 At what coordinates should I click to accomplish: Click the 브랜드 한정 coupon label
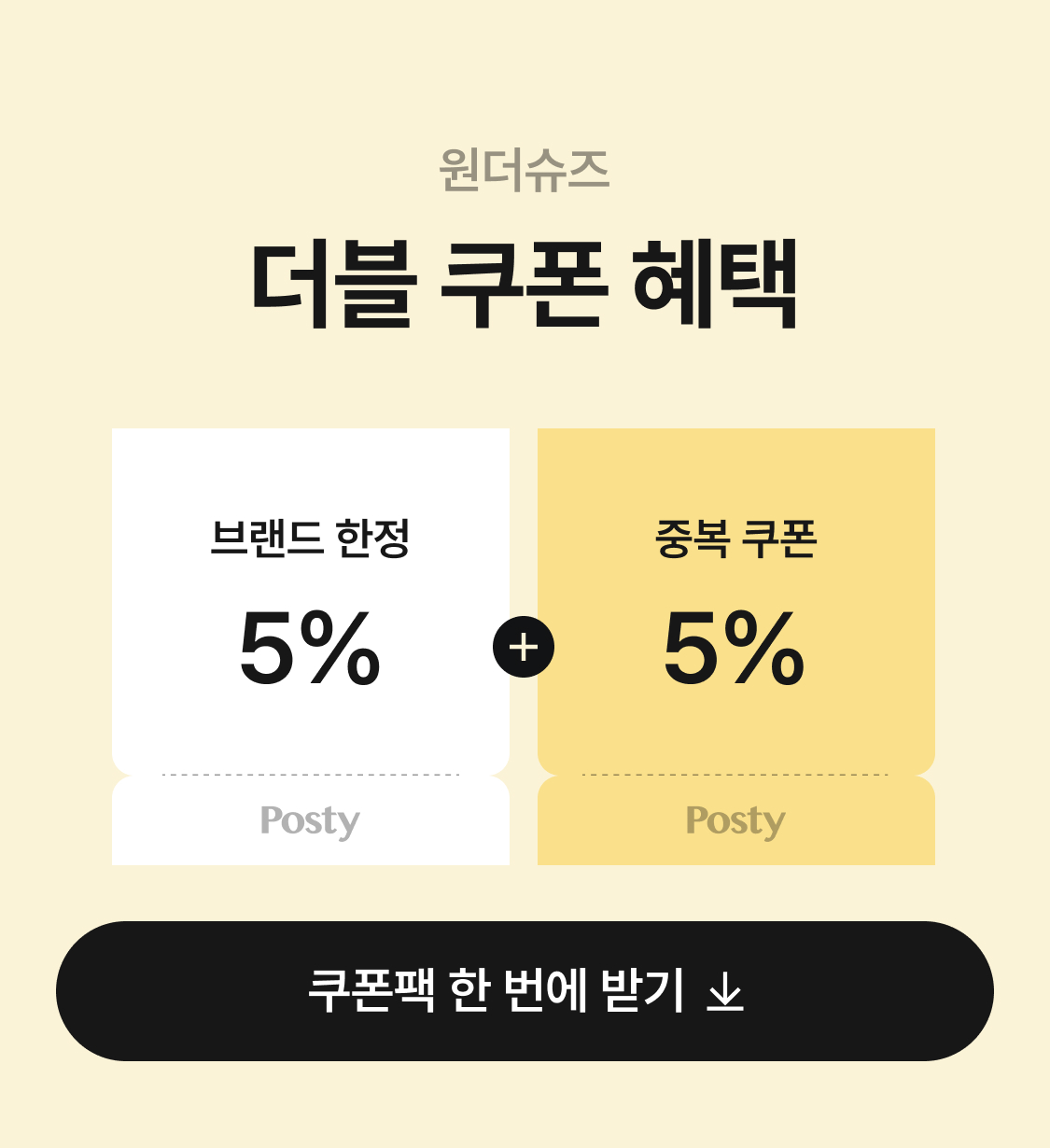(x=310, y=539)
